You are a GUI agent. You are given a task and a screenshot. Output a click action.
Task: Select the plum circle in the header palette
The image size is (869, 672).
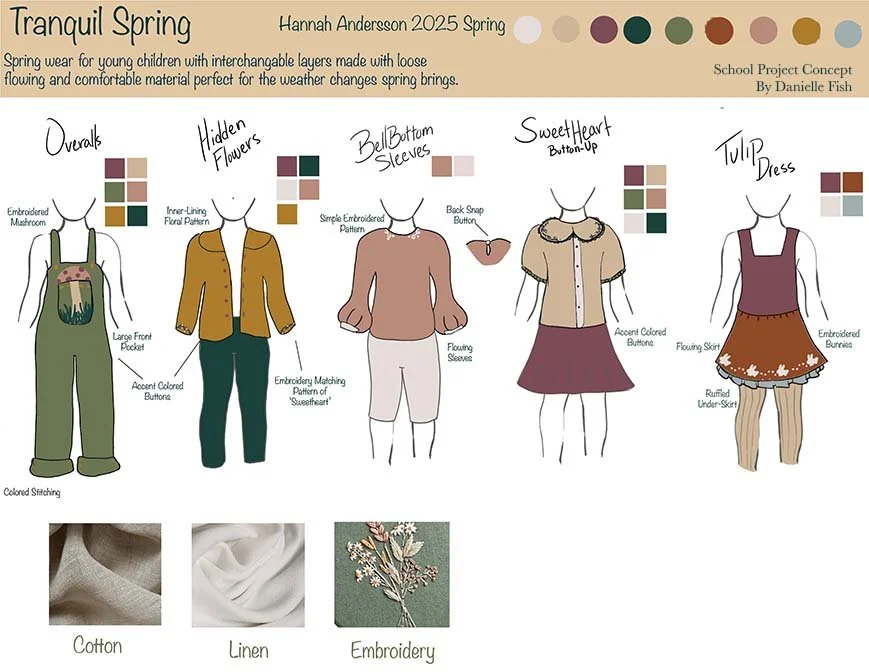click(604, 29)
